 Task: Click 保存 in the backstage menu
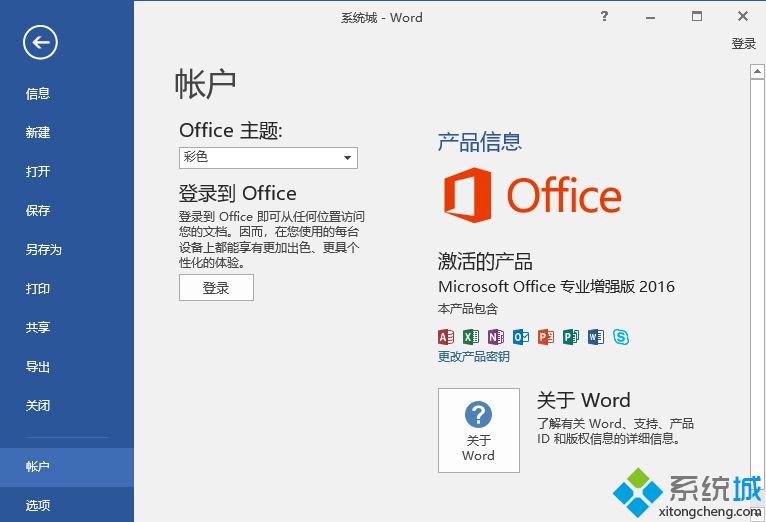tap(67, 210)
